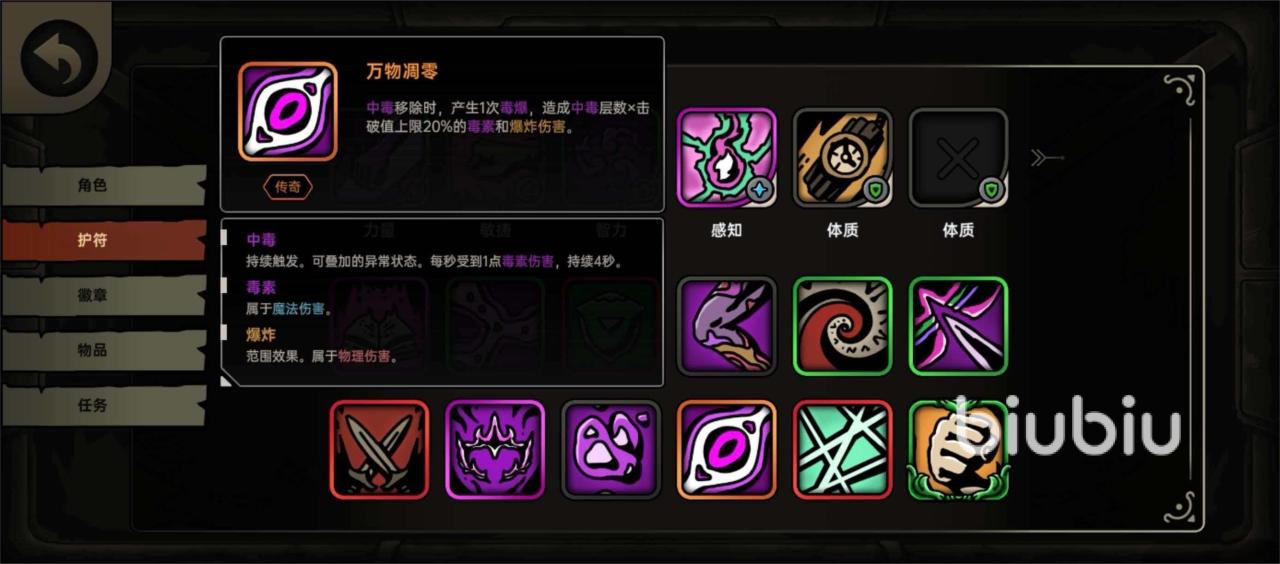Select the purple blob face amulet

[611, 449]
